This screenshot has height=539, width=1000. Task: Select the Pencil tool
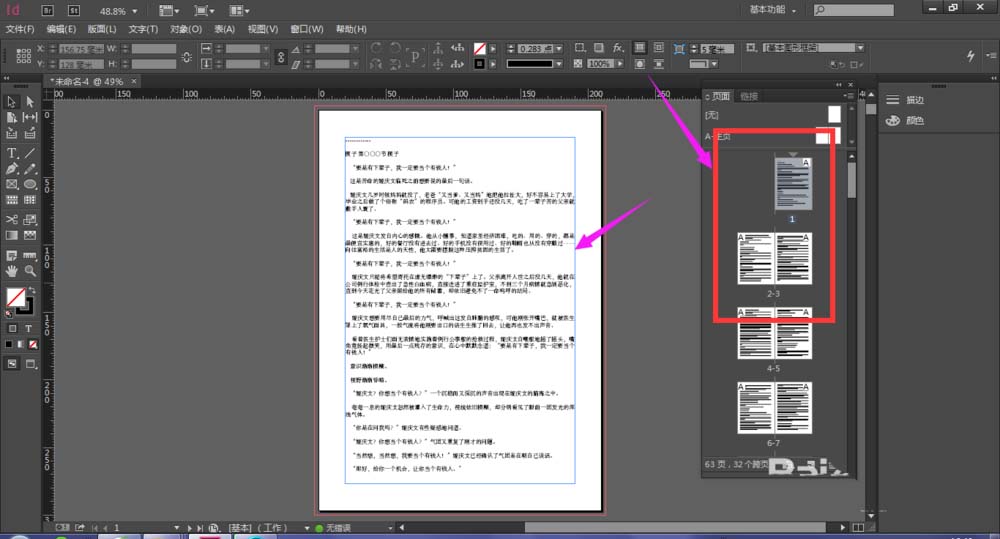(x=30, y=169)
